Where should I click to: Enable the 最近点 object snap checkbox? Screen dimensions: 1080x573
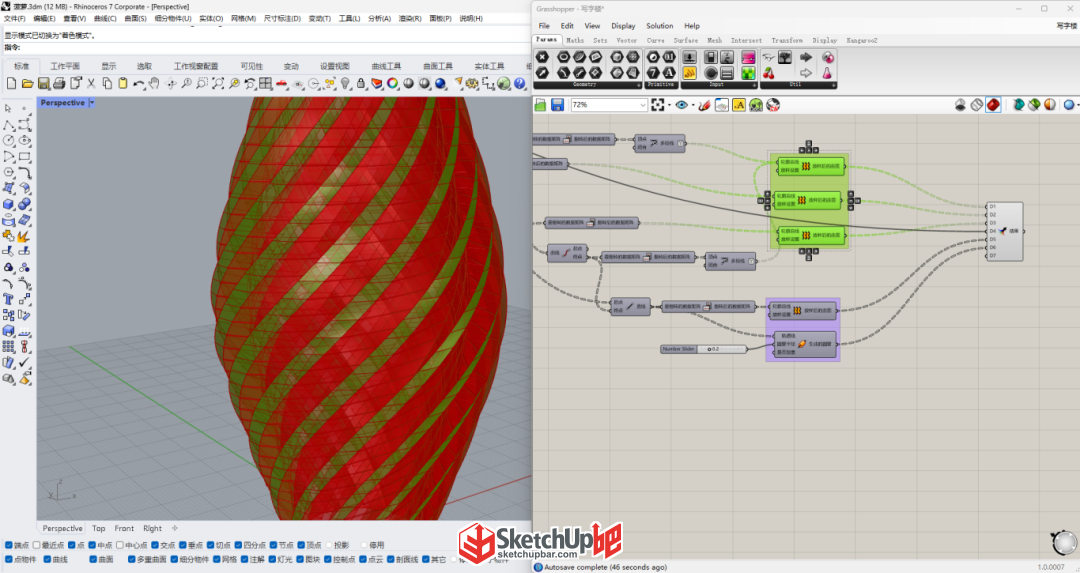37,545
